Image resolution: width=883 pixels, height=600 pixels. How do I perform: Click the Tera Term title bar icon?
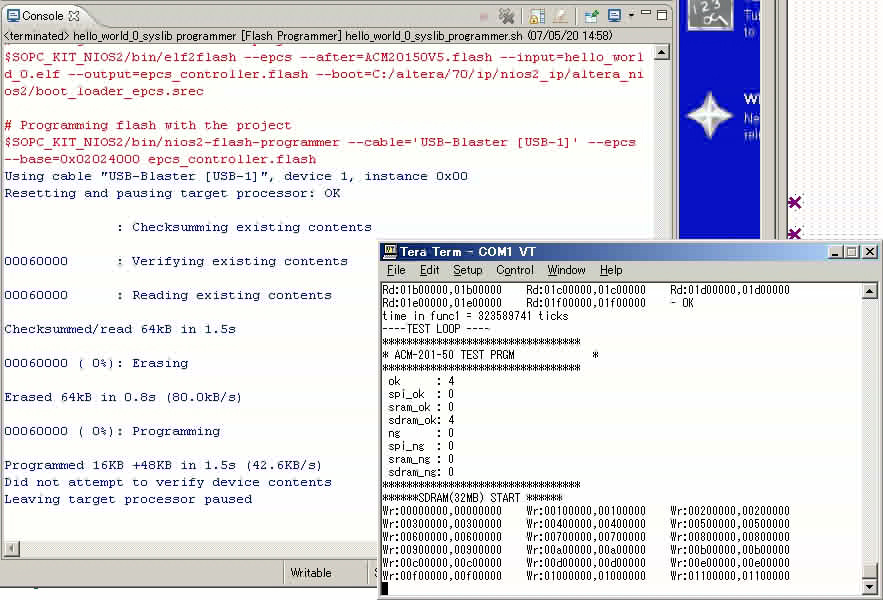pyautogui.click(x=390, y=252)
